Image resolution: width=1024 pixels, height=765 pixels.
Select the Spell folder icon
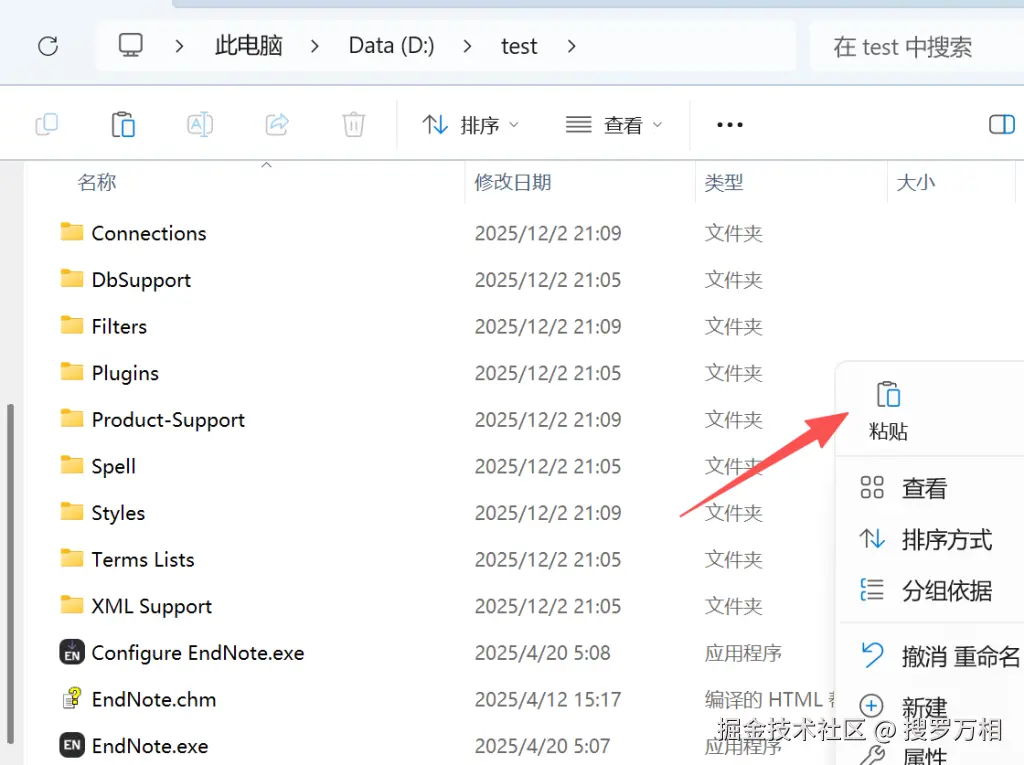pyautogui.click(x=72, y=464)
